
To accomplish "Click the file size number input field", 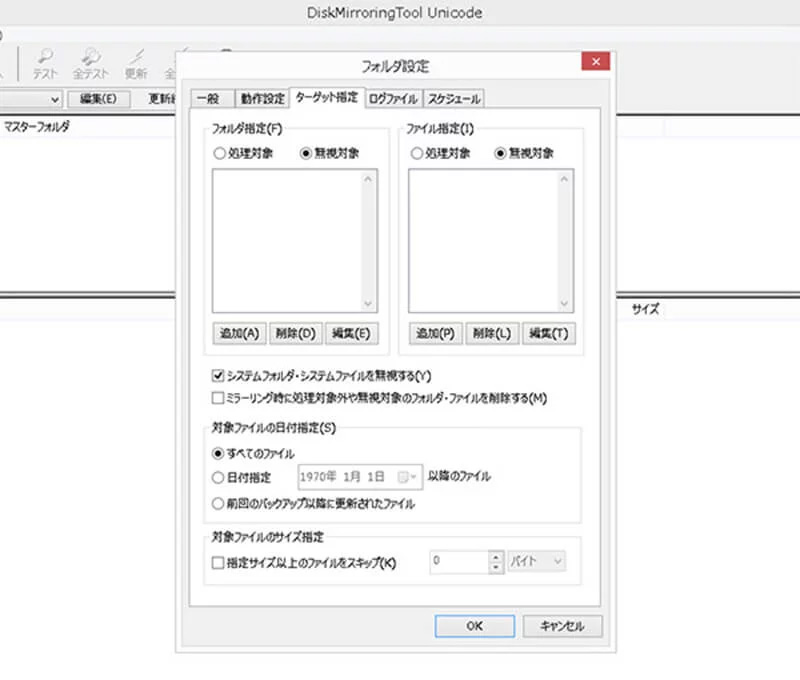I will [458, 562].
